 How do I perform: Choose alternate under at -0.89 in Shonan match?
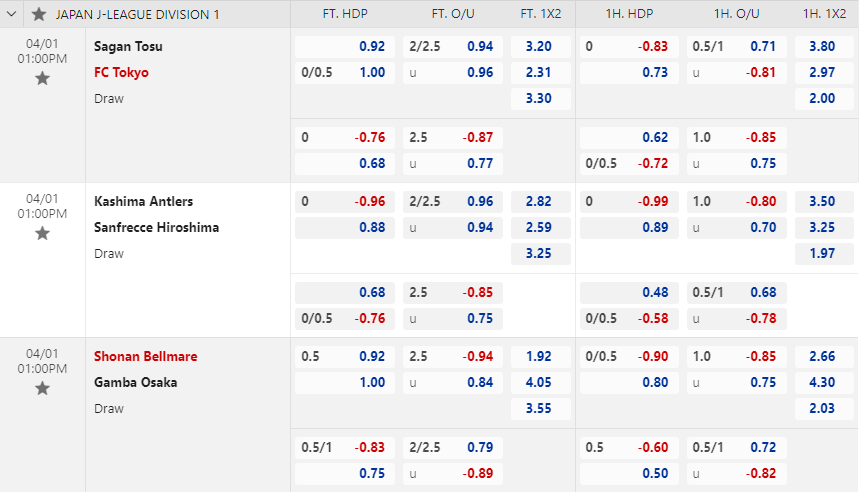(453, 473)
